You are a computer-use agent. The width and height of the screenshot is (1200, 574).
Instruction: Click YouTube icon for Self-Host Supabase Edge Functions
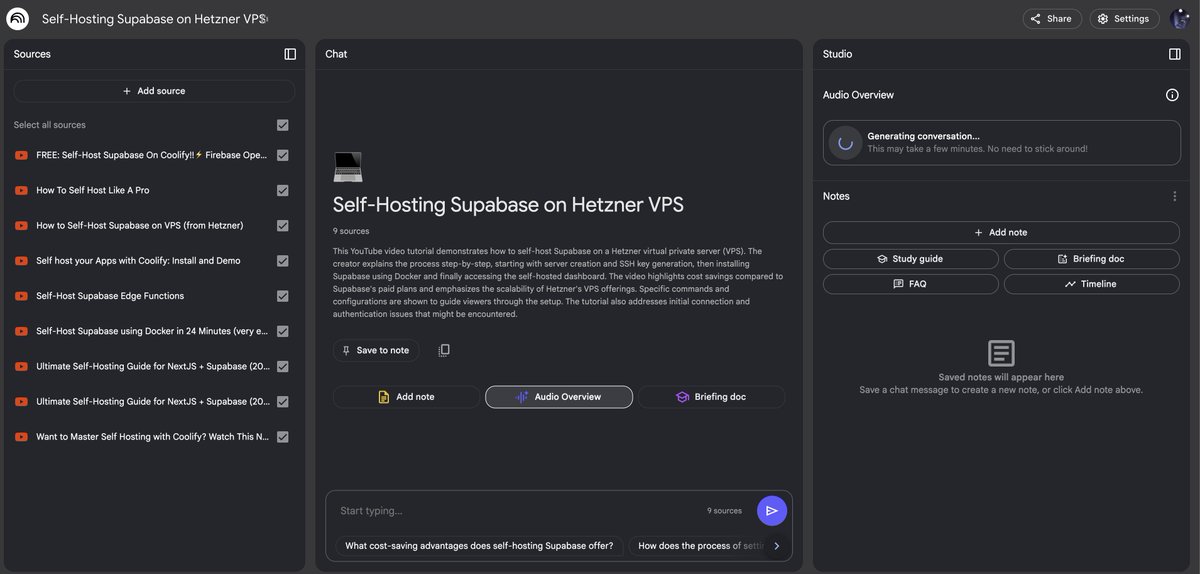click(x=21, y=296)
